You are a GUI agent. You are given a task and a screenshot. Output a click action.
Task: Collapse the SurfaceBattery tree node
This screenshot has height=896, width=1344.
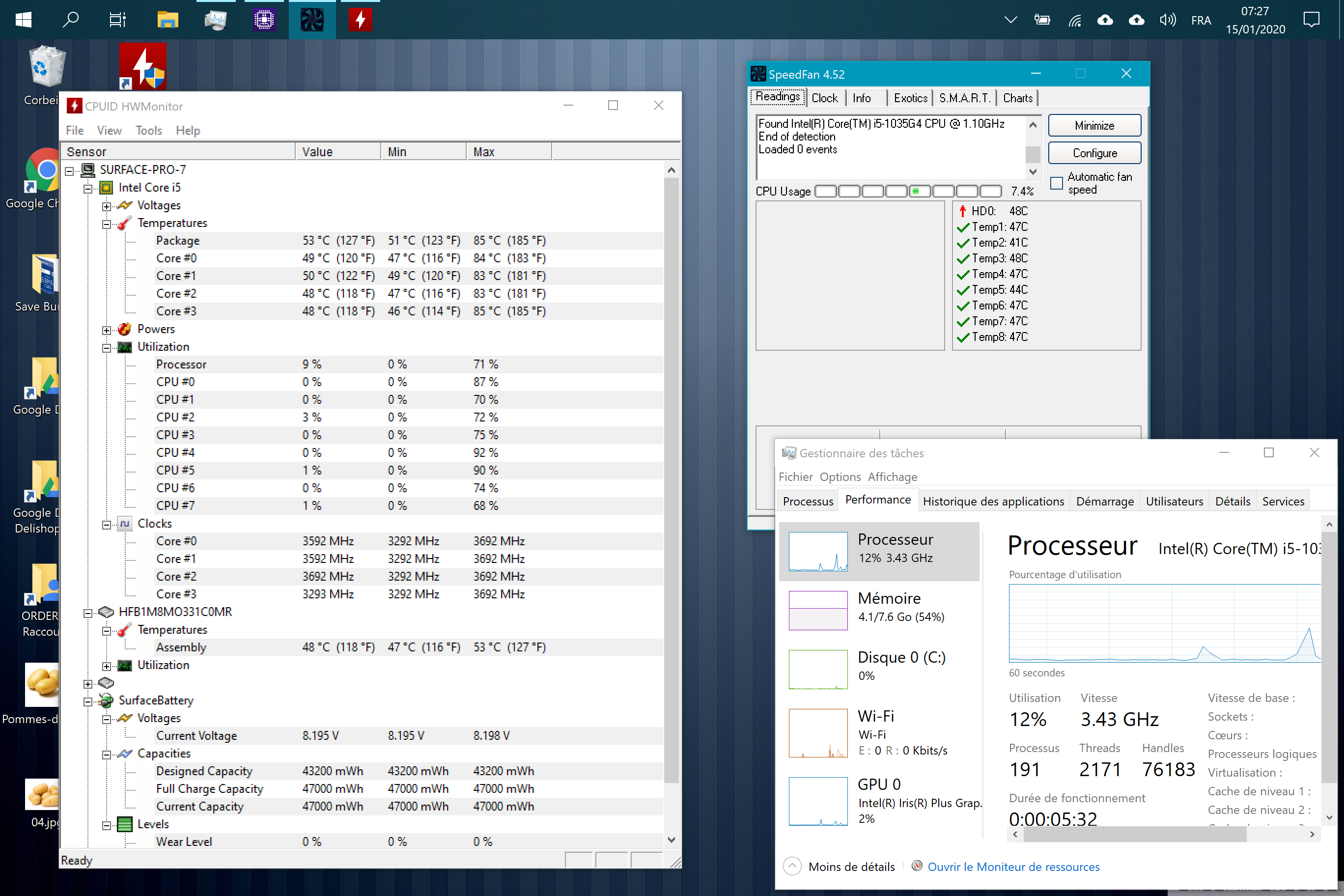[x=88, y=701]
